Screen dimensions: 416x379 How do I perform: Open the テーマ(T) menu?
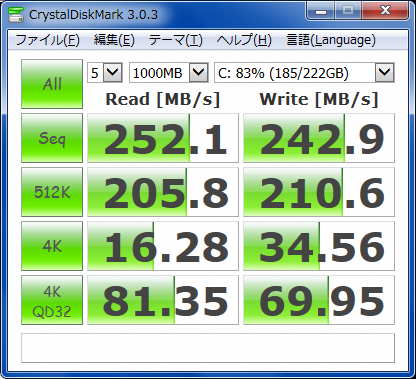pos(176,40)
